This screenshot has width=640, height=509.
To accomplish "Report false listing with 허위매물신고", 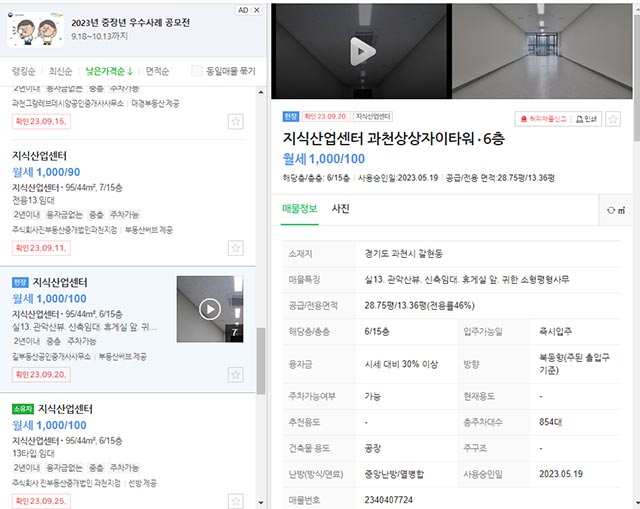I will 543,119.
